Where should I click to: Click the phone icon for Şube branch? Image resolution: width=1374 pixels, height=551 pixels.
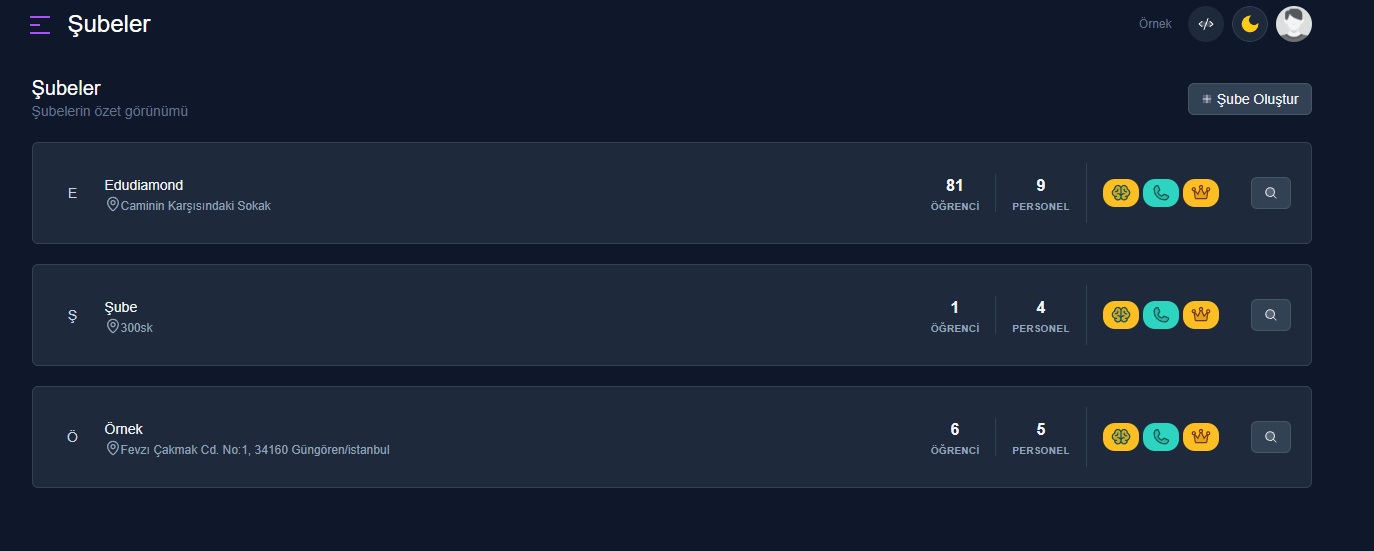click(x=1161, y=315)
